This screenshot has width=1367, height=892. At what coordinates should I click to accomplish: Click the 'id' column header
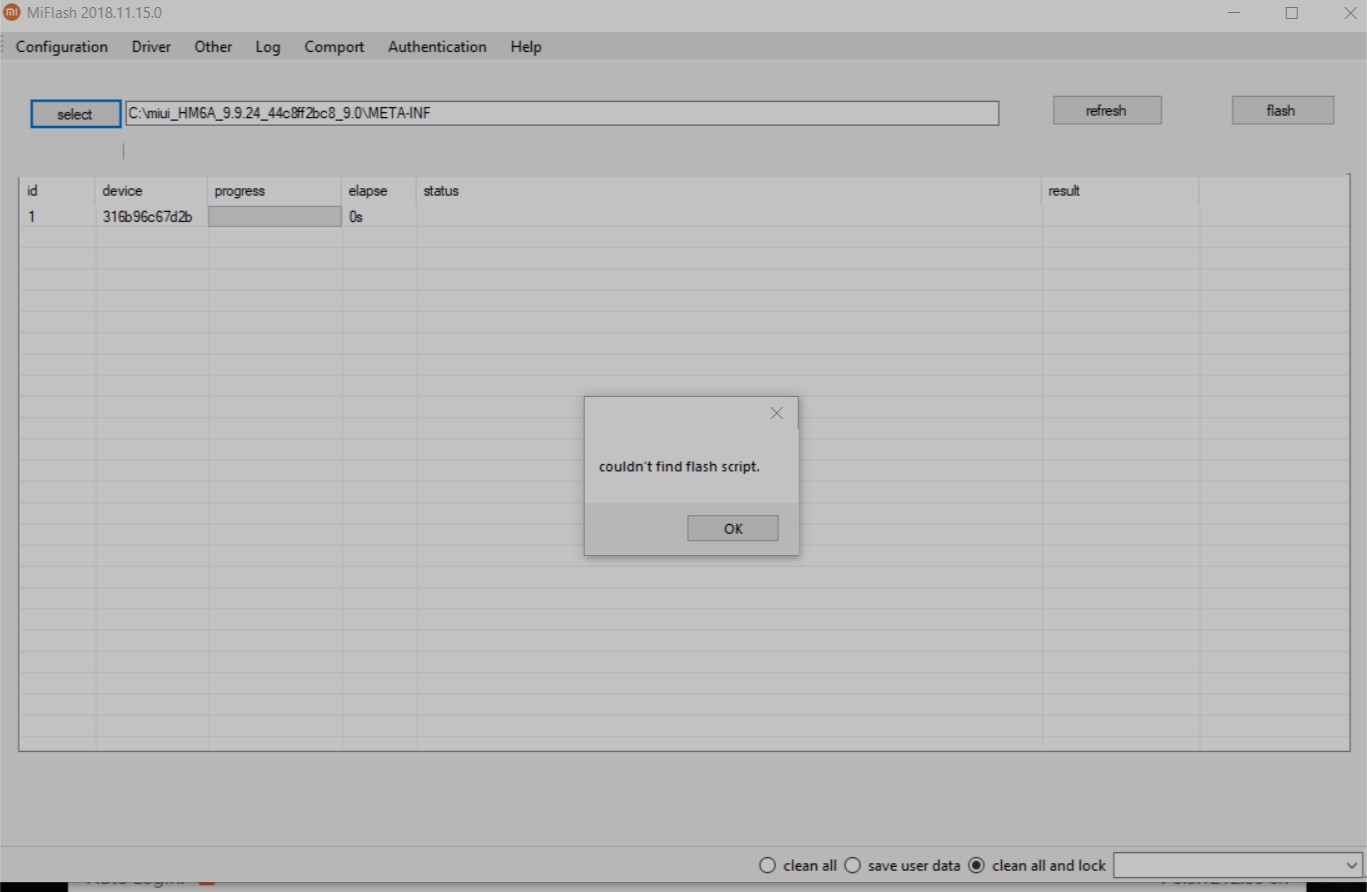coord(58,191)
